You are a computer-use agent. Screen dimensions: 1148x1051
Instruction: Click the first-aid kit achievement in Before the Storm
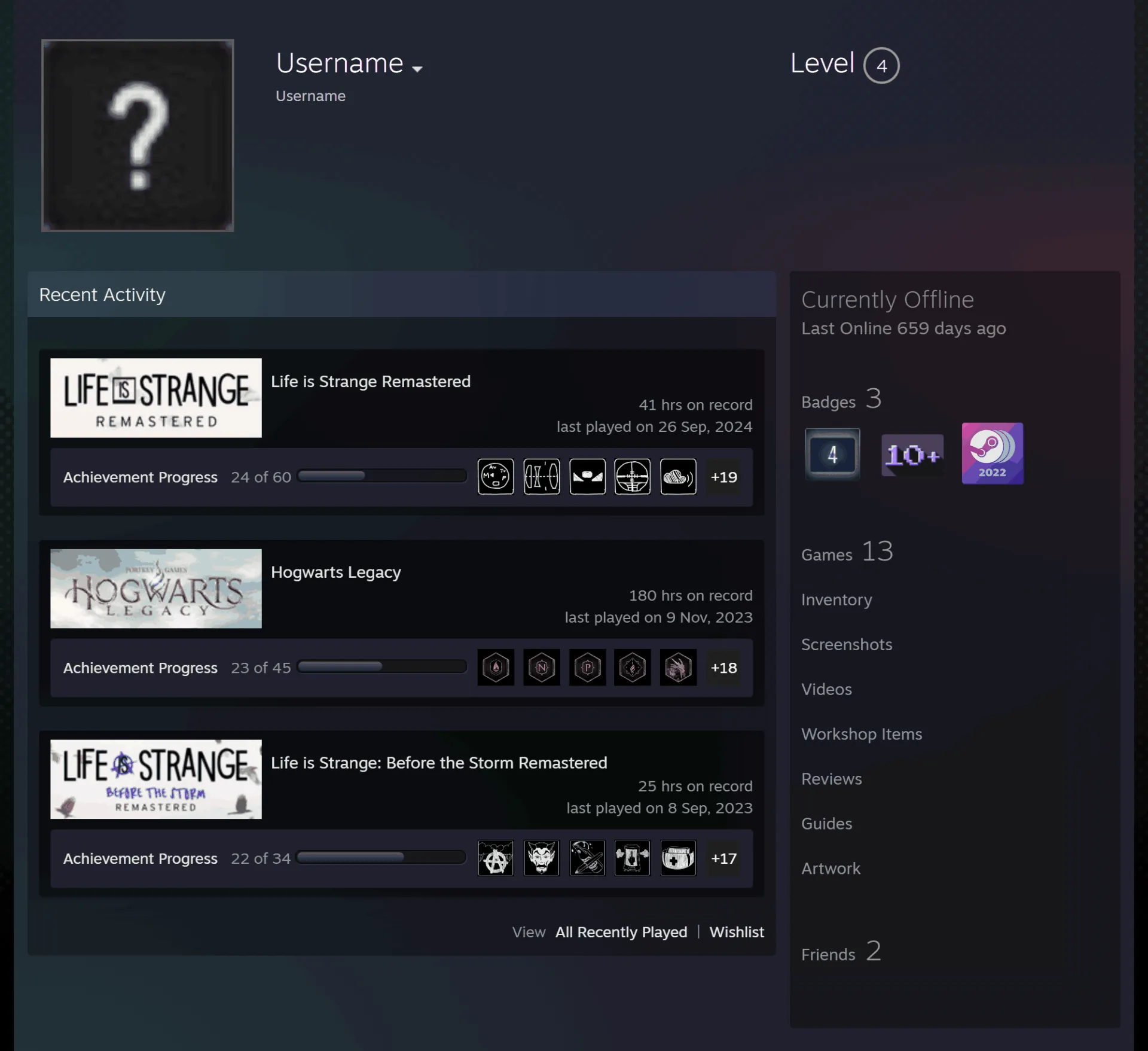coord(678,858)
